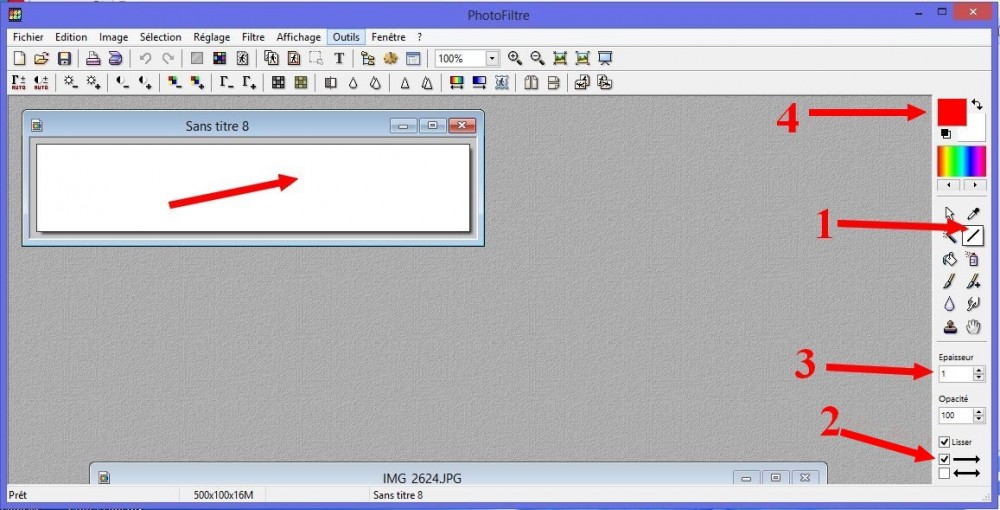Open the 100% zoom level dropdown
Screen dimensions: 1000x510
(491, 59)
